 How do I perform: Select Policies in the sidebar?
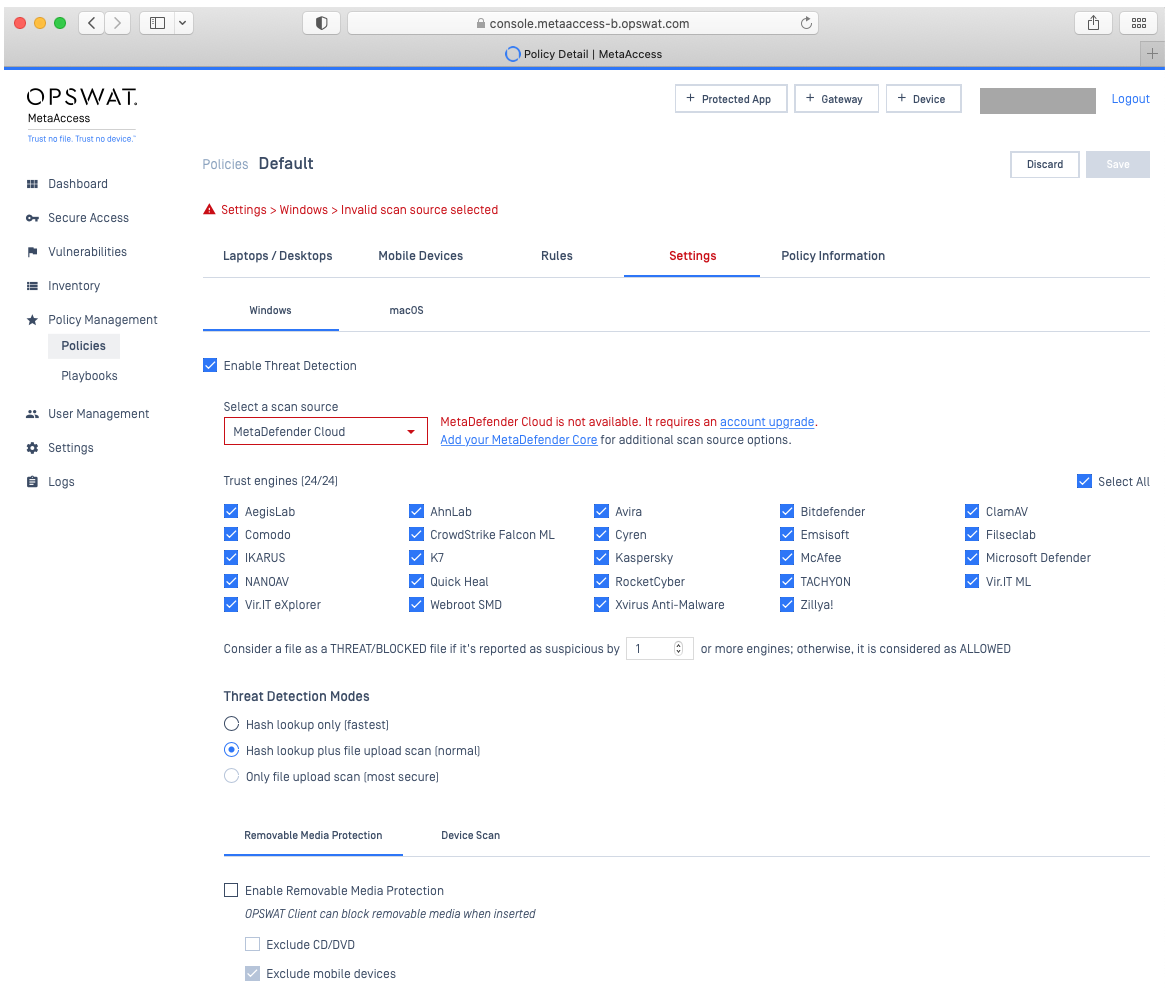point(84,346)
